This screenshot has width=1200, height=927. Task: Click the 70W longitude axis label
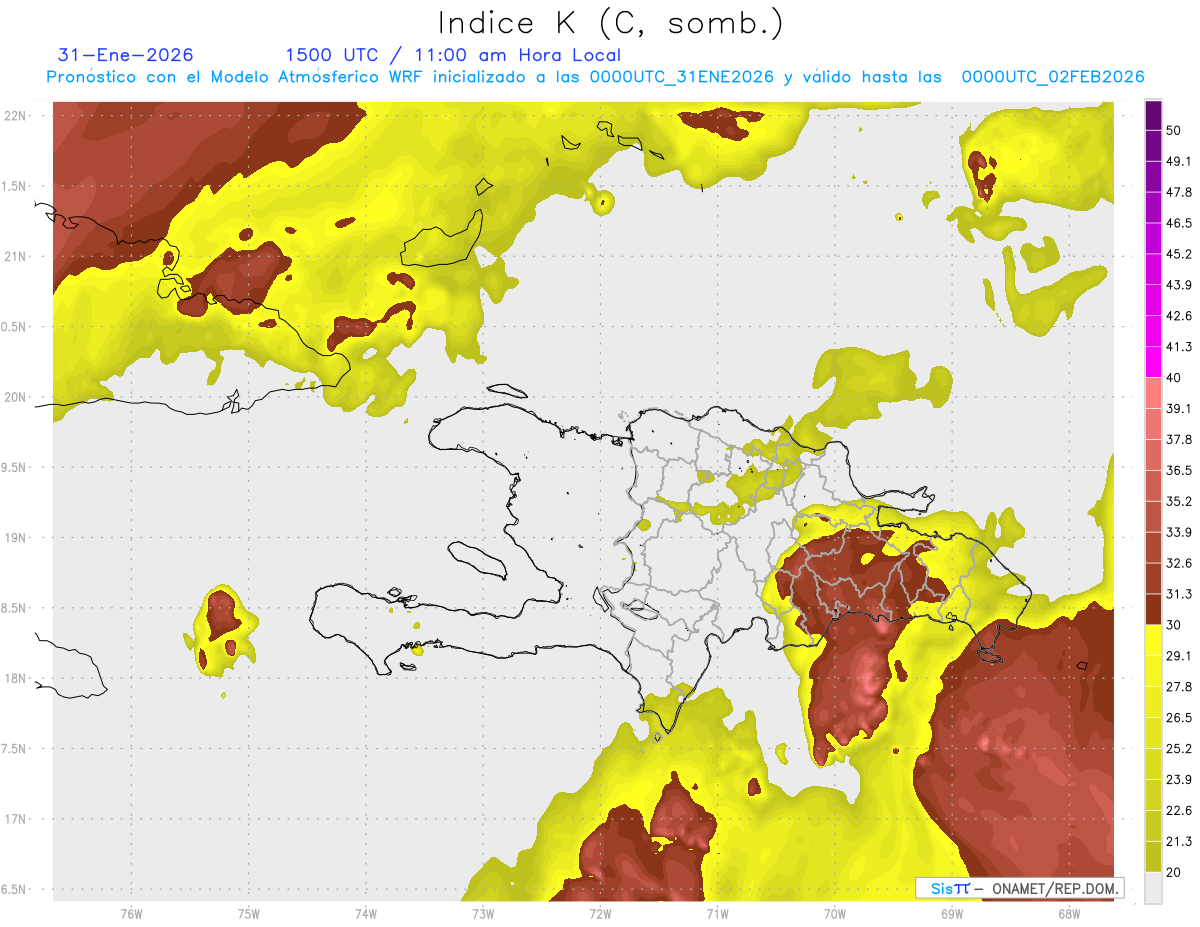(835, 914)
